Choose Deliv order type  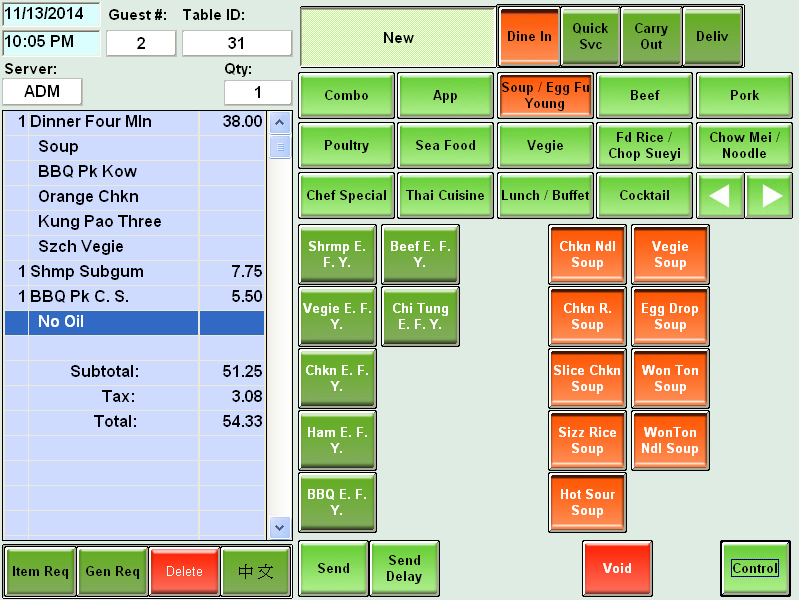pos(712,37)
